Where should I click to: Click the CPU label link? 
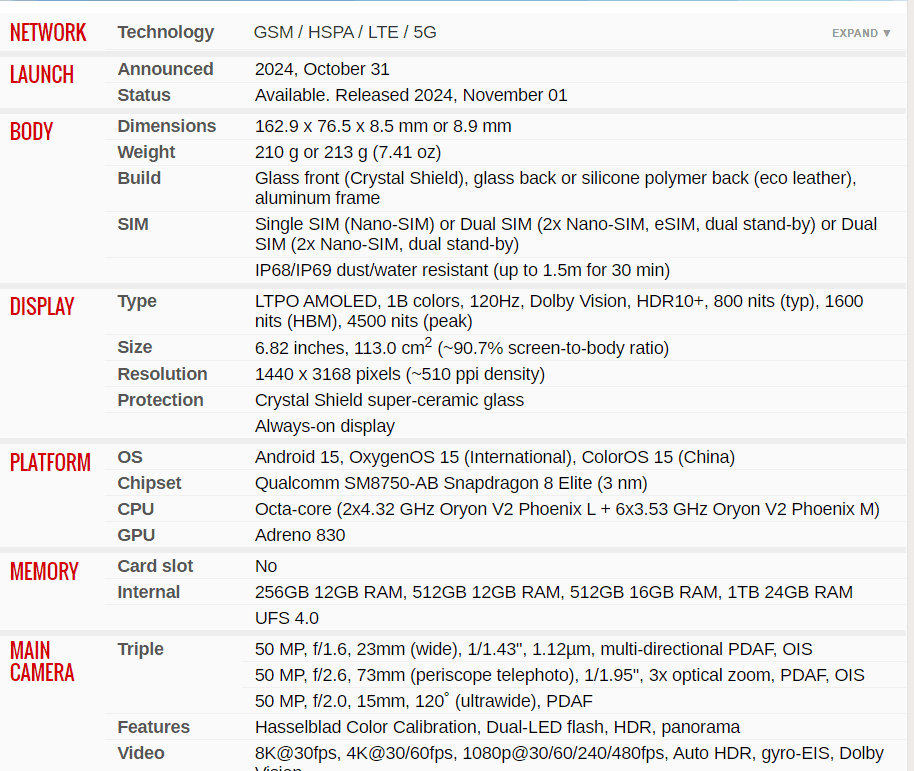tap(136, 509)
